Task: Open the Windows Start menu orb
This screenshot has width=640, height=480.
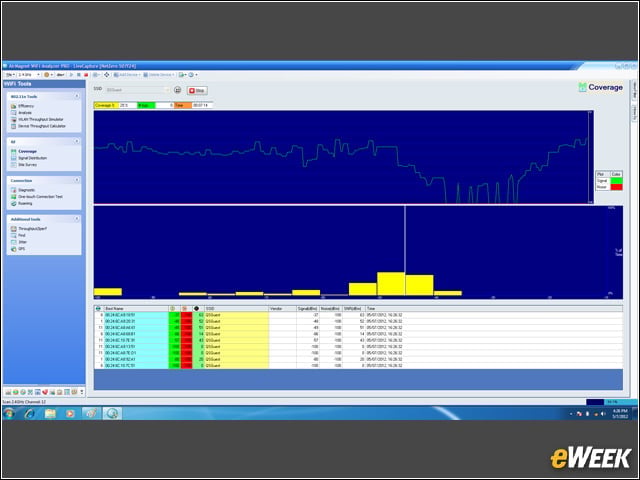Action: [9, 413]
